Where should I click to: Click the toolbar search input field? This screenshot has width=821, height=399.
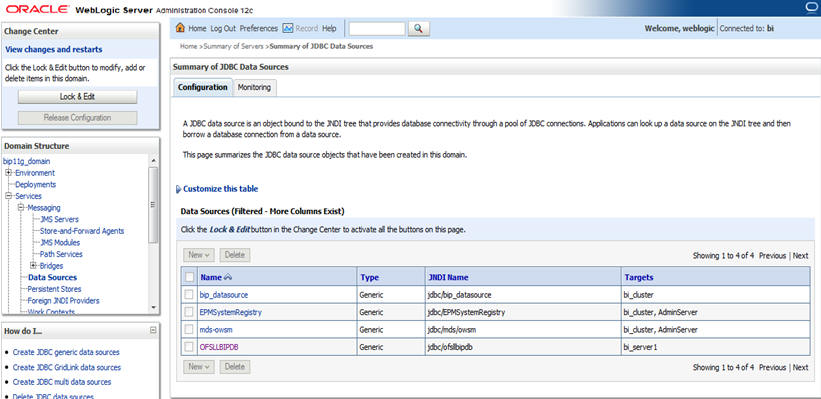(x=377, y=29)
